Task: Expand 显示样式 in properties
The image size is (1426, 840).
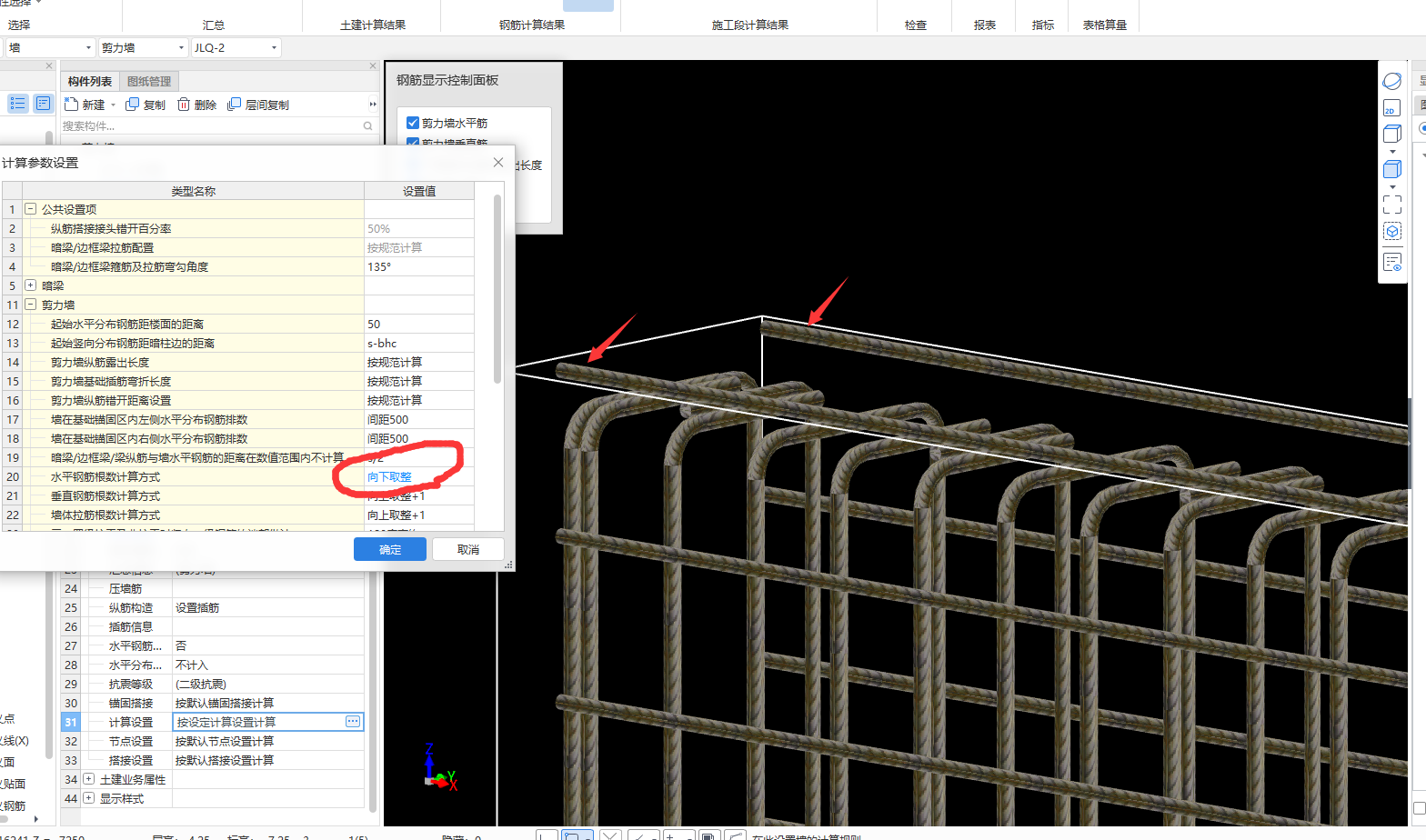Action: coord(88,798)
